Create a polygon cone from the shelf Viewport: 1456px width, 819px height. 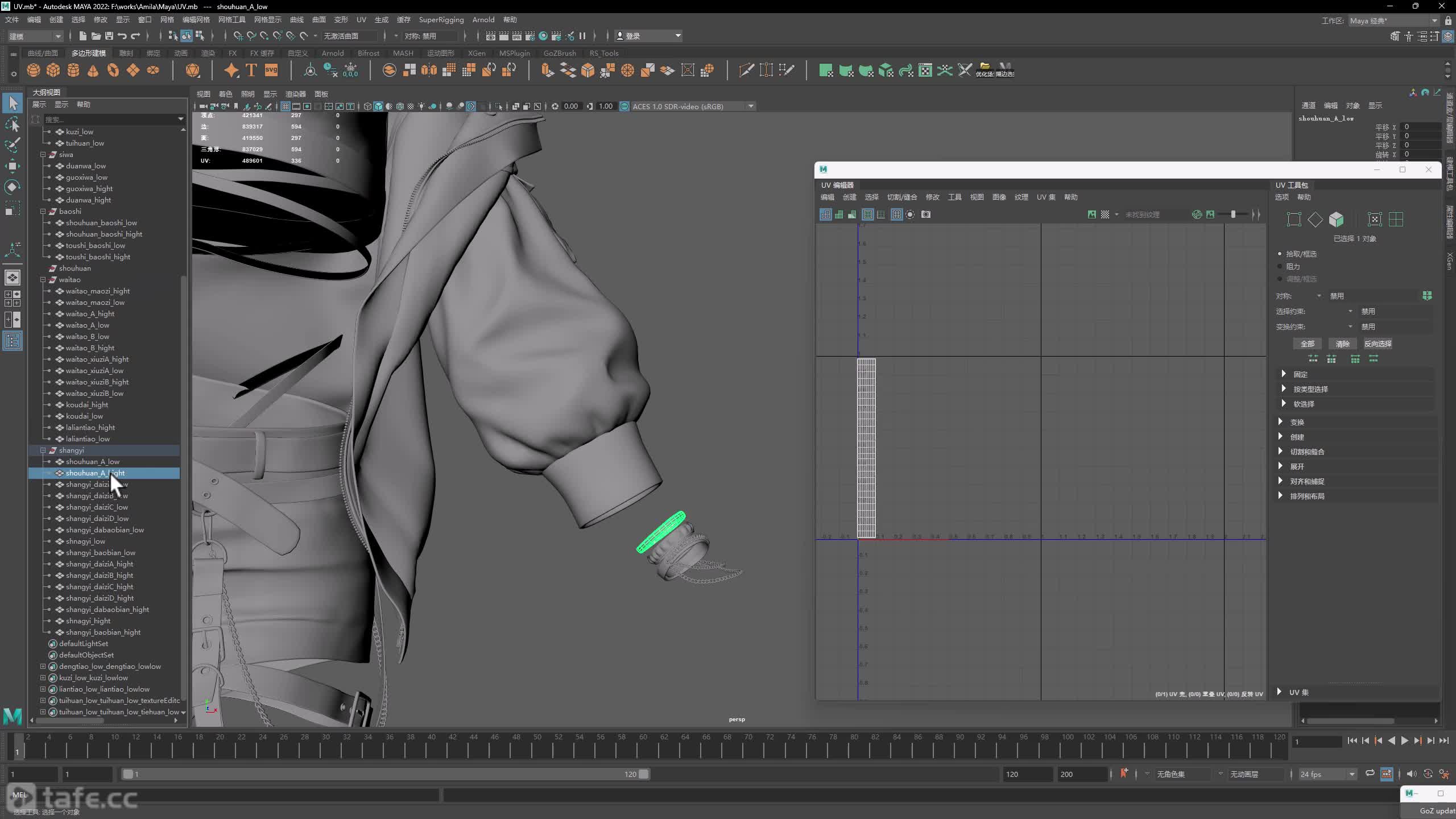(x=93, y=70)
